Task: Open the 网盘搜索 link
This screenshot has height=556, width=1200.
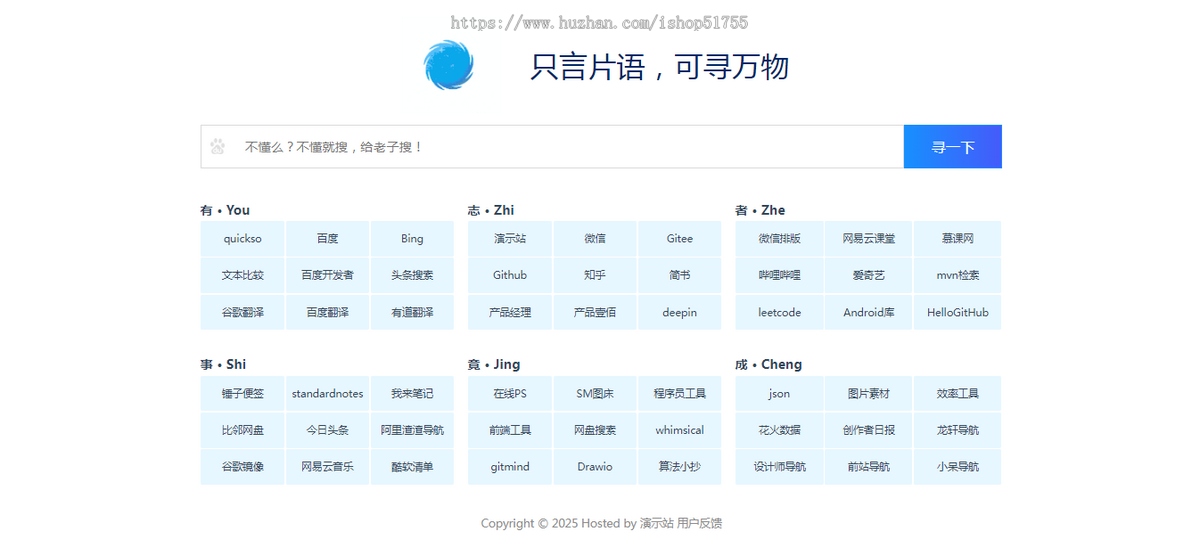Action: [x=595, y=430]
